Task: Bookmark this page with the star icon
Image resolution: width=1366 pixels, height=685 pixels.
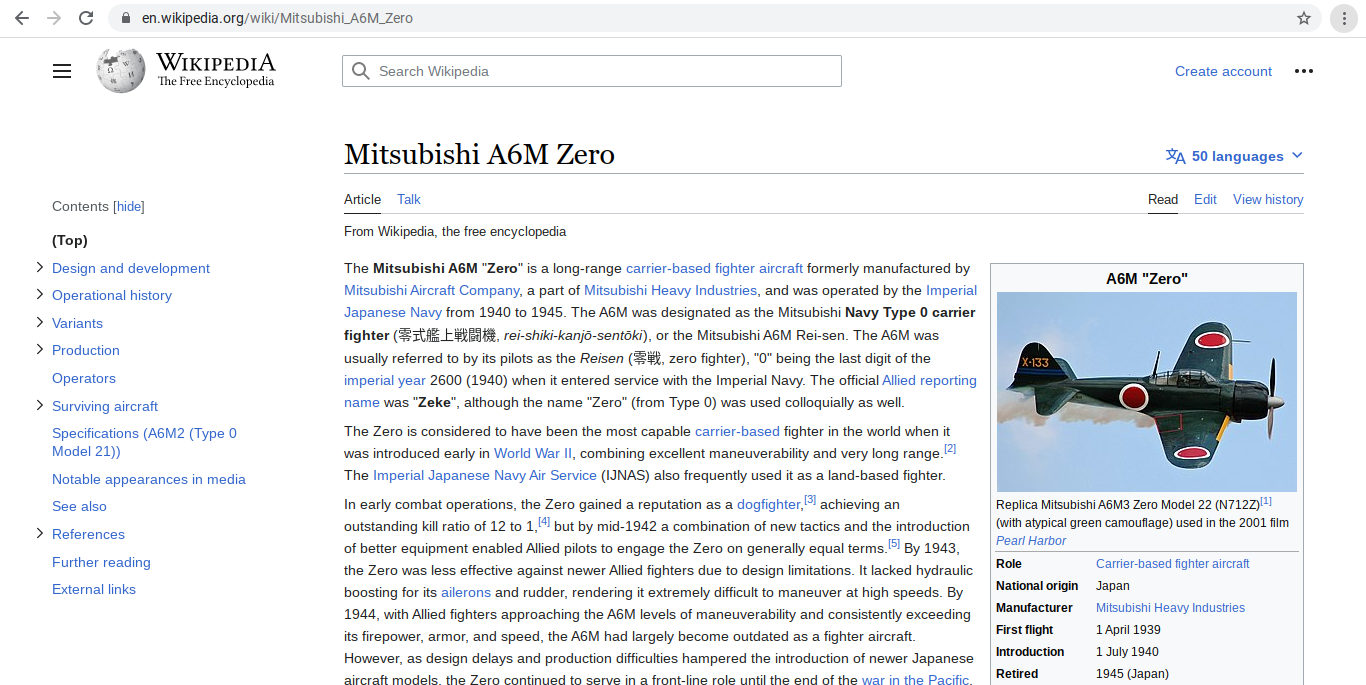Action: click(x=1304, y=18)
